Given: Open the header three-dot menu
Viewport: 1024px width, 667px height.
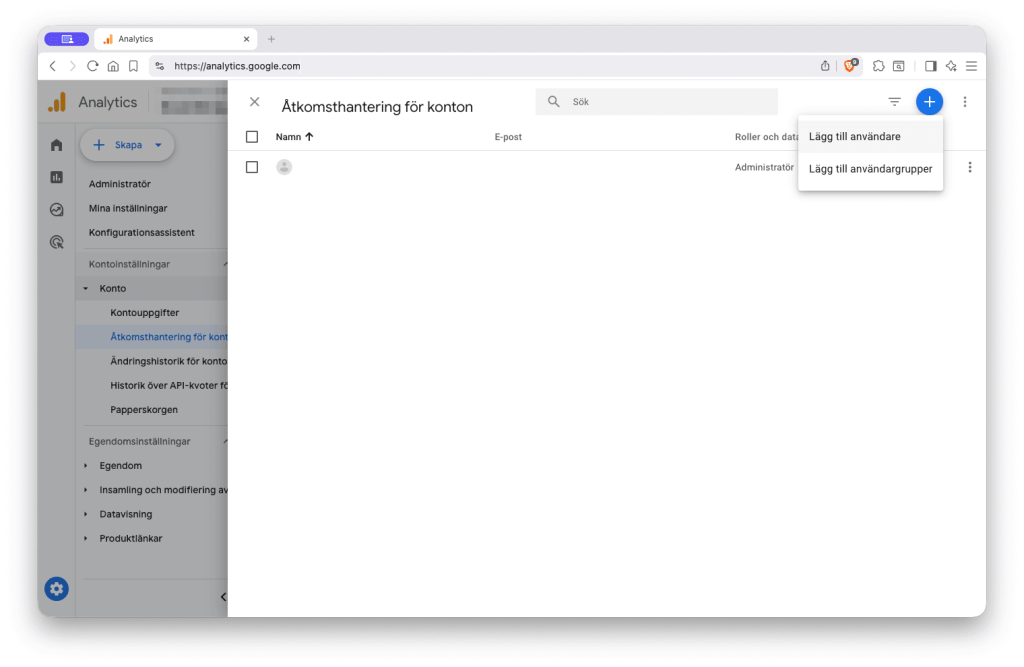Looking at the screenshot, I should [x=965, y=102].
